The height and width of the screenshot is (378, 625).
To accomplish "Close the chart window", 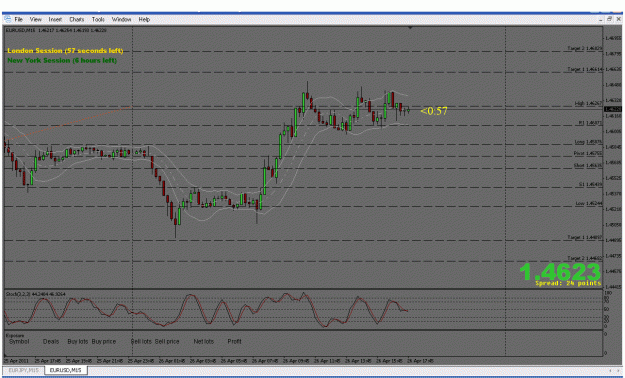I will (619, 19).
